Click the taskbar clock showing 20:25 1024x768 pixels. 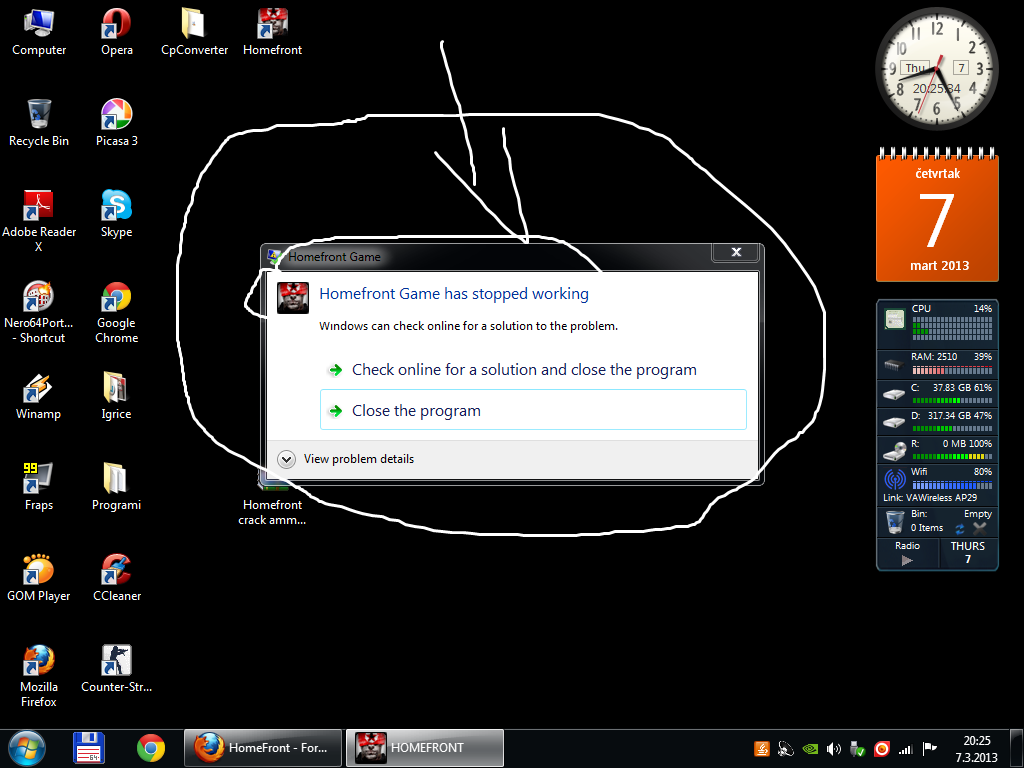[x=976, y=749]
